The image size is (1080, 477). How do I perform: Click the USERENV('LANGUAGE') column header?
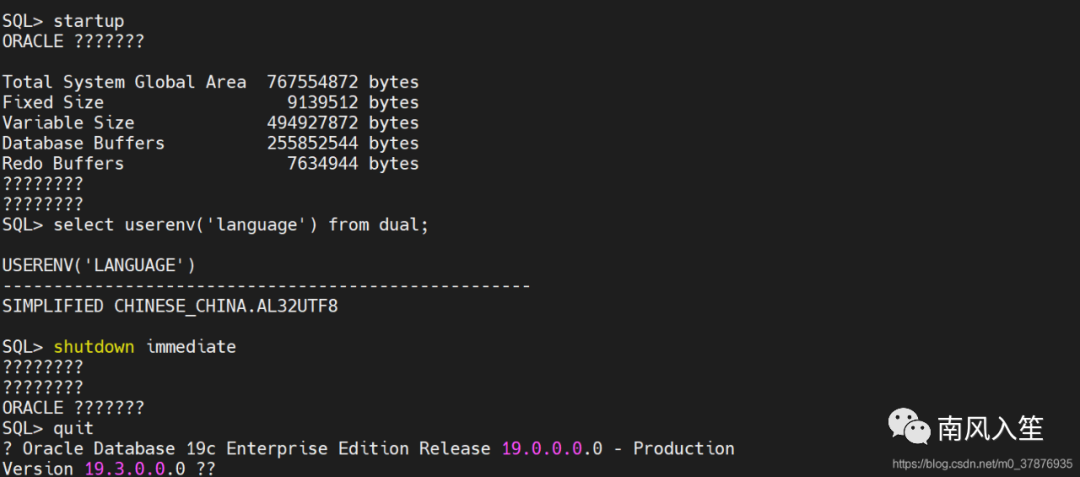click(98, 265)
